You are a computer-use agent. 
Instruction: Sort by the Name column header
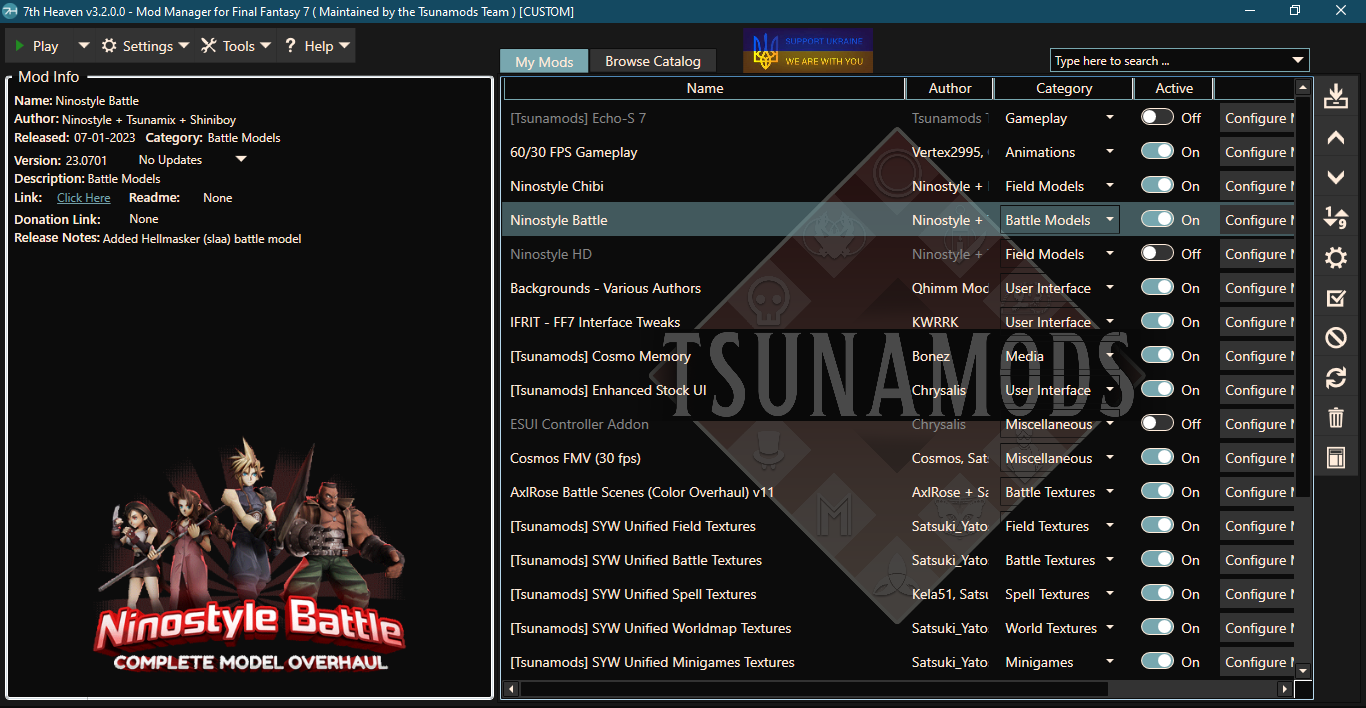tap(704, 88)
